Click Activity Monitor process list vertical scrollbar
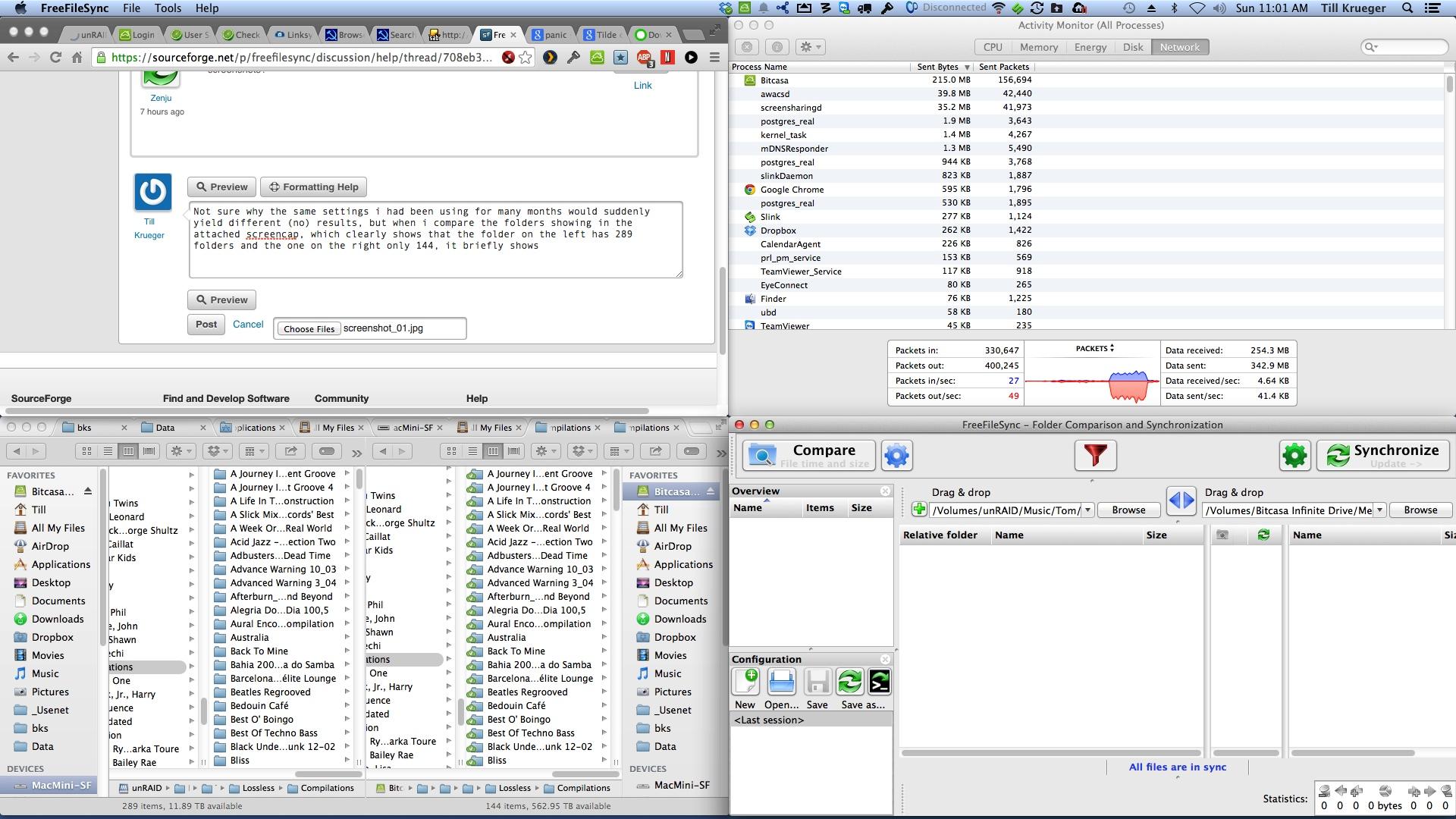The height and width of the screenshot is (819, 1456). (1449, 83)
